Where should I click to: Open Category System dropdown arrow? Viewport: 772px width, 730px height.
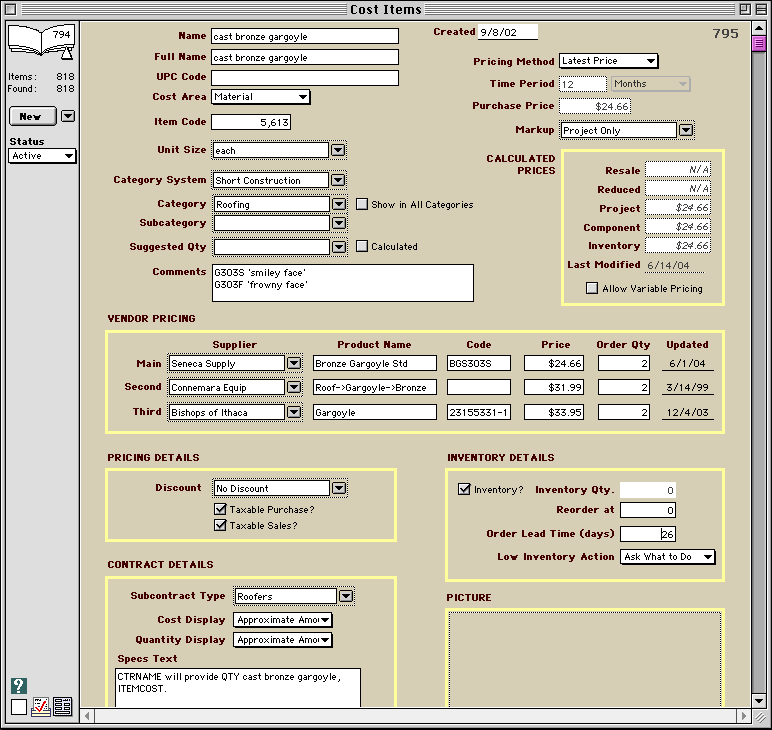click(x=338, y=180)
